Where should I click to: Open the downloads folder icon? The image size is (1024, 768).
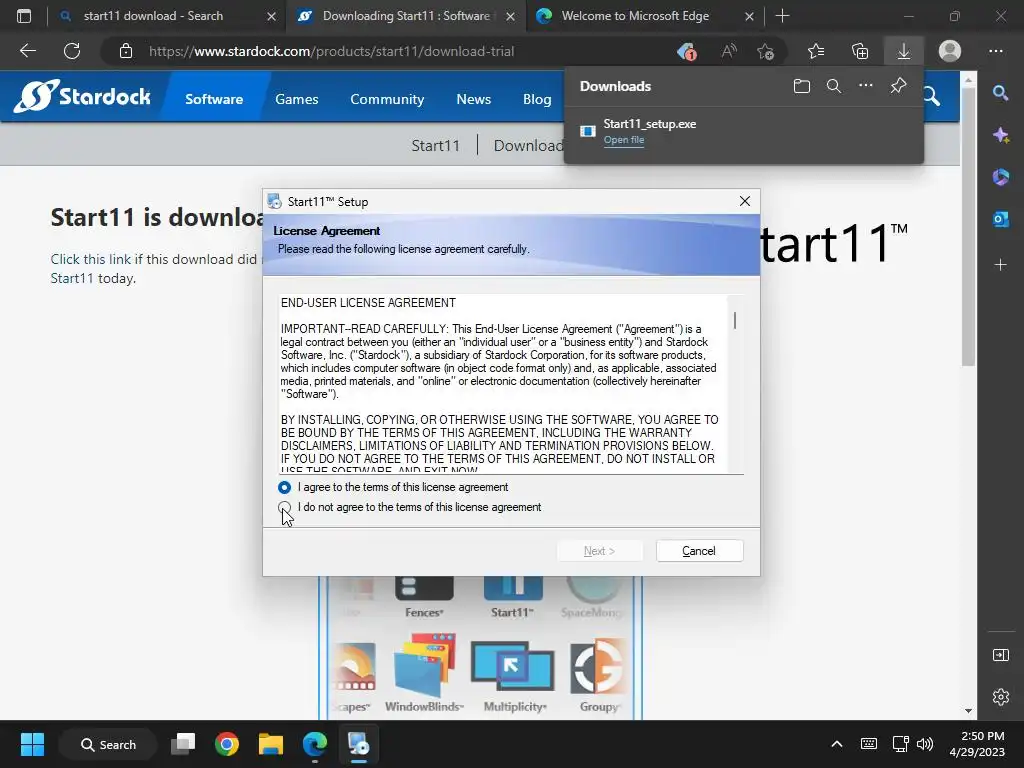coord(802,86)
